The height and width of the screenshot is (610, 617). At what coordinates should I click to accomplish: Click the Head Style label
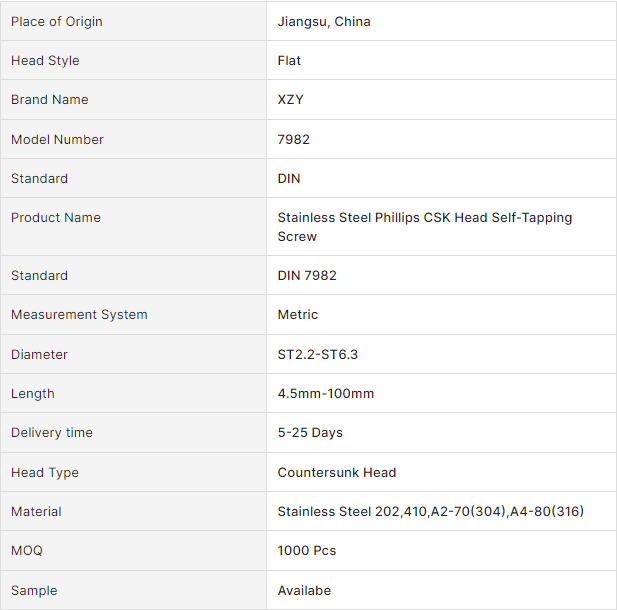tap(45, 60)
